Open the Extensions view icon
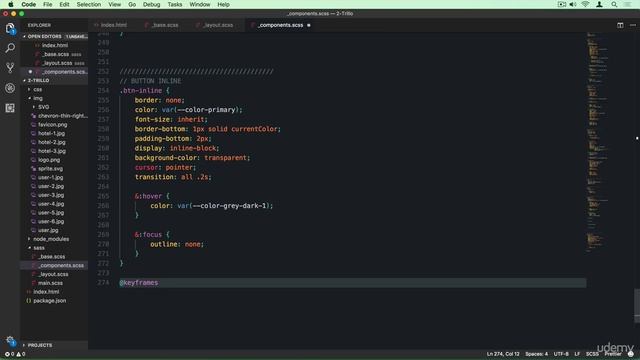 click(10, 108)
